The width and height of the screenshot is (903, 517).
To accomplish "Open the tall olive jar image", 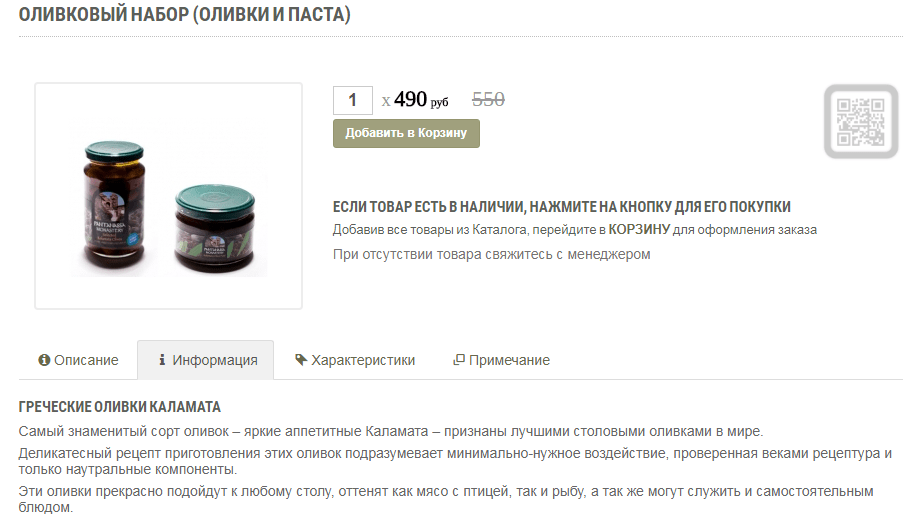I will [114, 206].
